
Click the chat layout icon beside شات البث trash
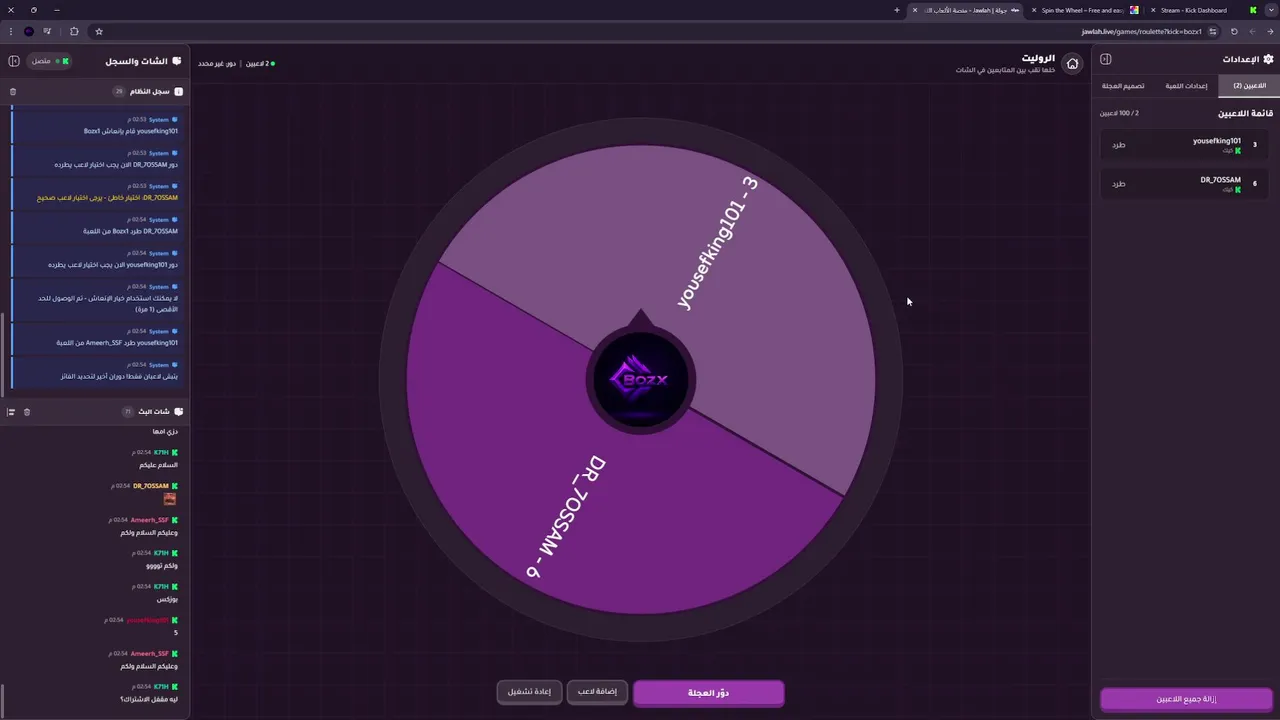(11, 412)
